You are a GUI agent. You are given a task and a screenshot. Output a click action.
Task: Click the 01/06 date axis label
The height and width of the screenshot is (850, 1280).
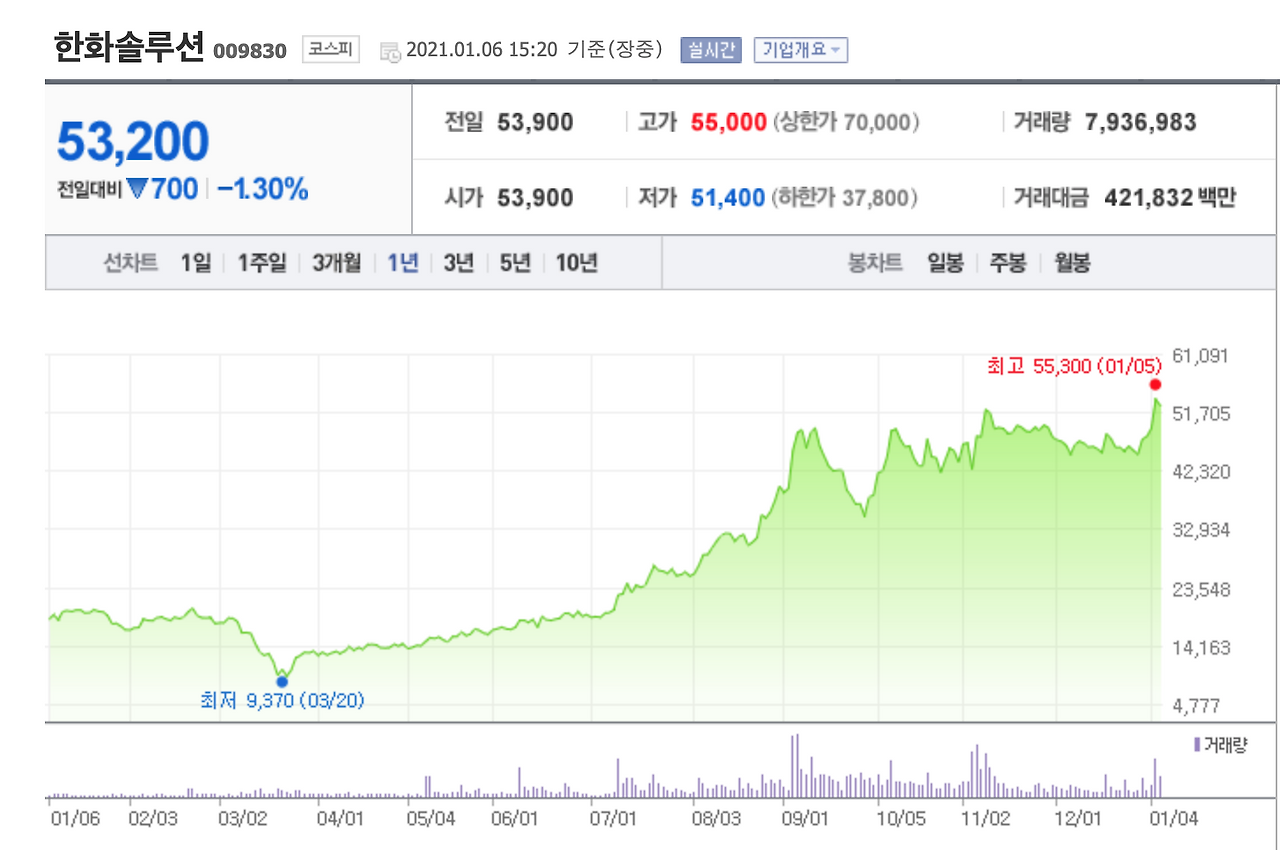(x=75, y=818)
